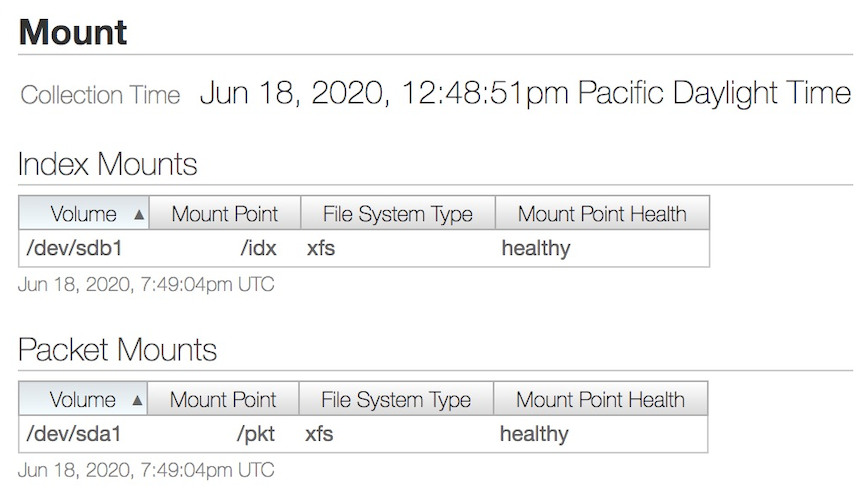
Task: Click the Collection Time value text
Action: (525, 93)
